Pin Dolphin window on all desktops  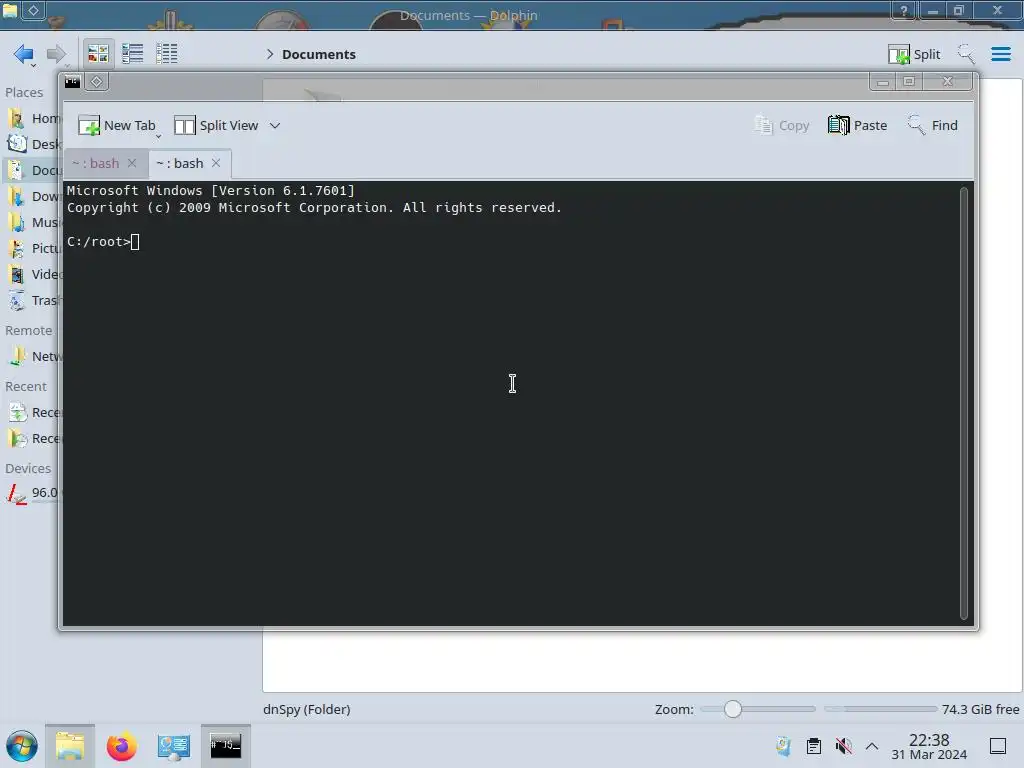pyautogui.click(x=33, y=10)
